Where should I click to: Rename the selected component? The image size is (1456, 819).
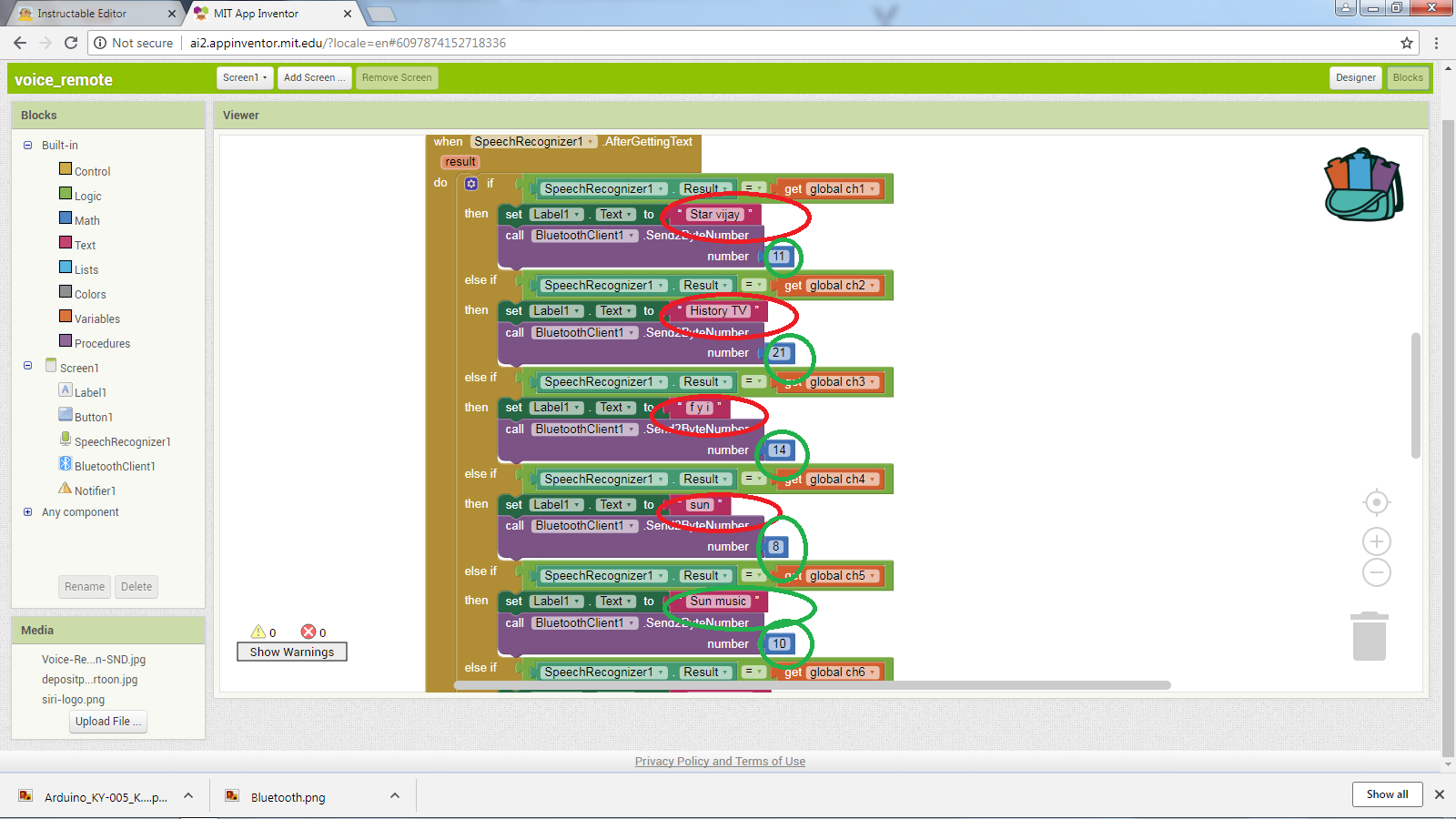pos(85,587)
